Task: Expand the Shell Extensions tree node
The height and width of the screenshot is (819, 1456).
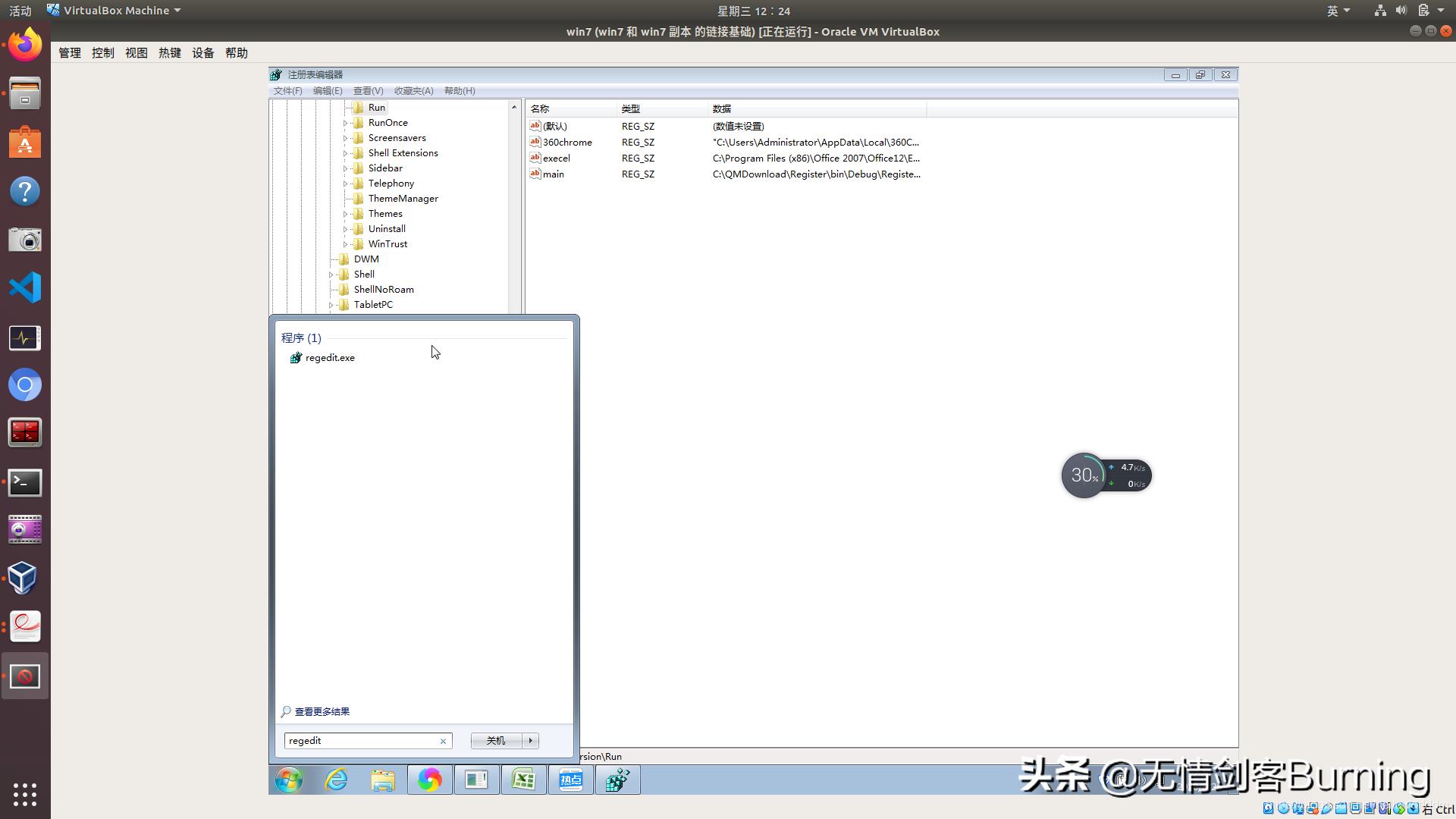Action: [x=346, y=153]
